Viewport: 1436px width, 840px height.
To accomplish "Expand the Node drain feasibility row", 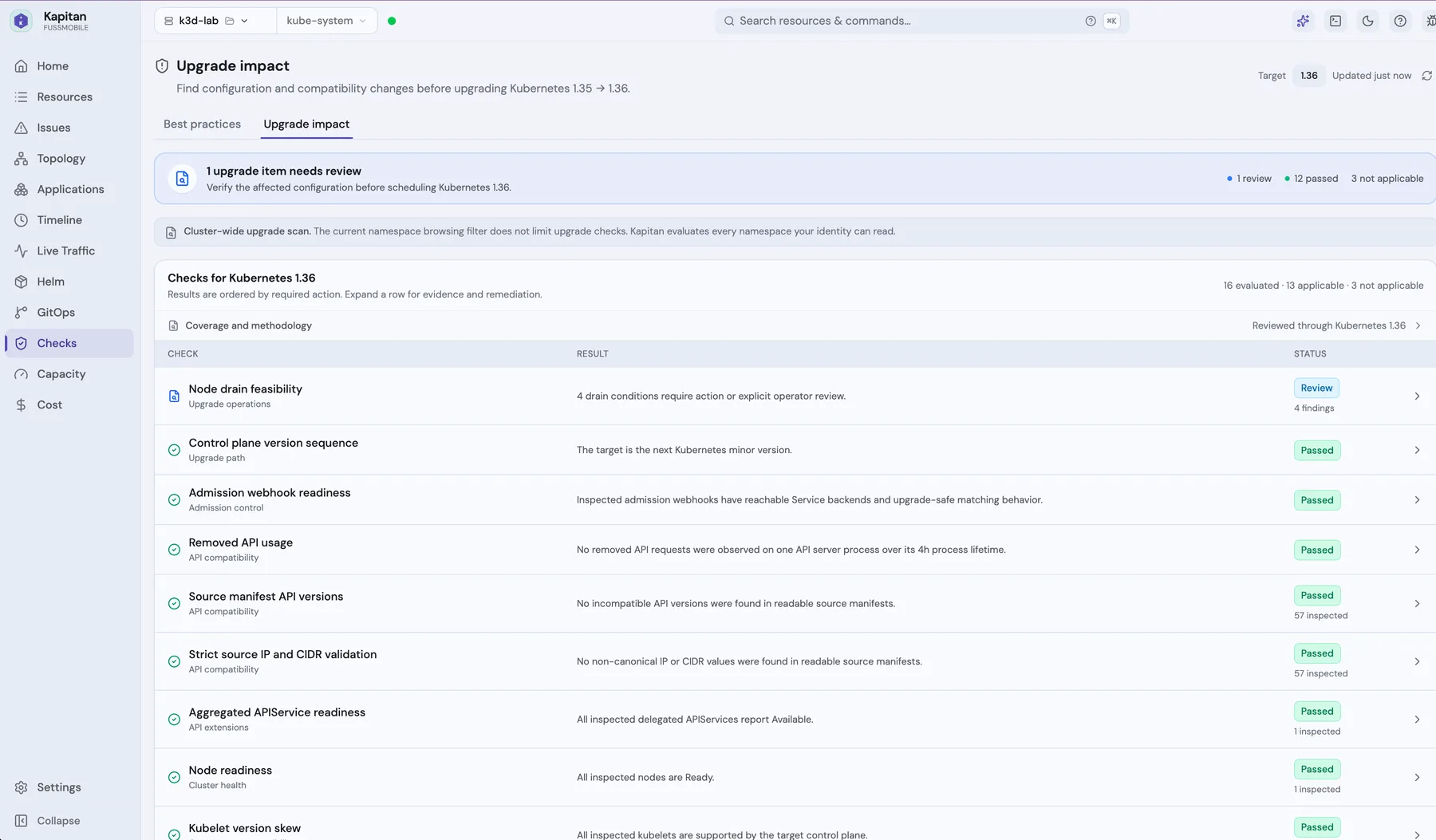I will pos(1417,396).
